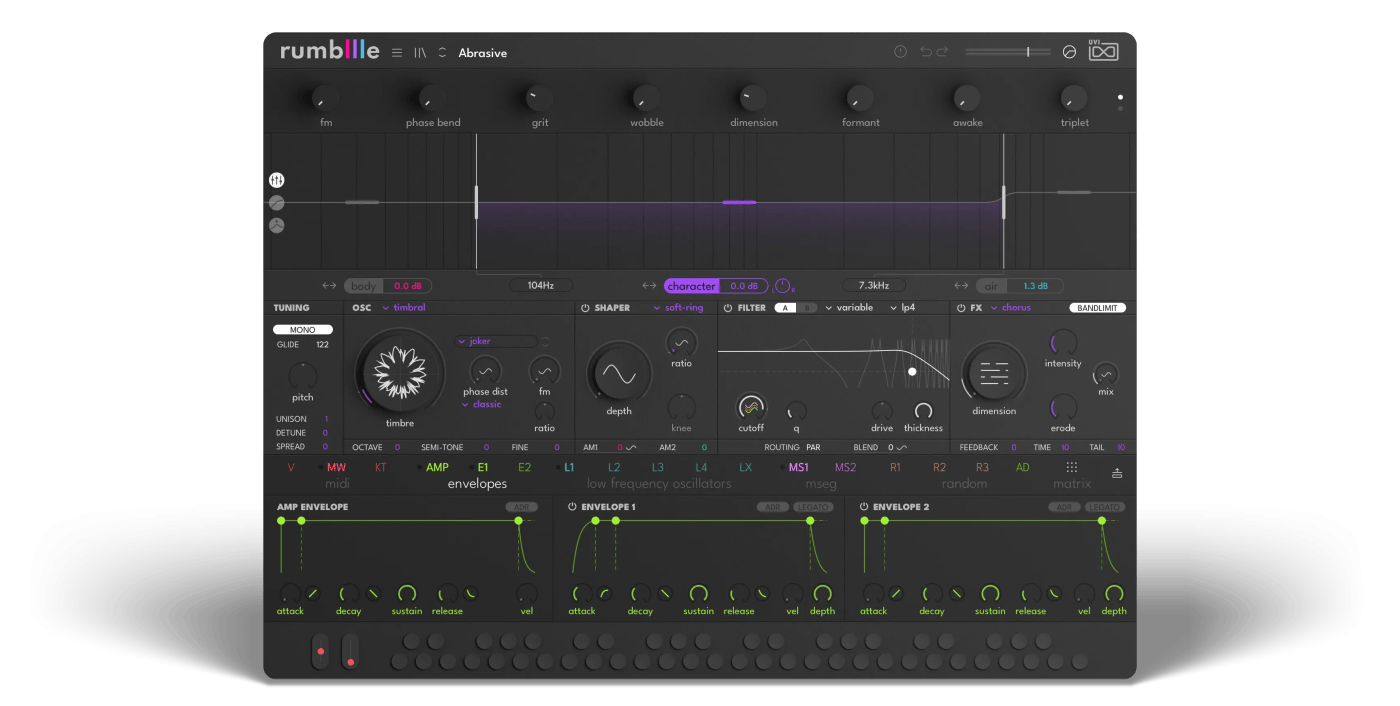
Task: Click the UVI logo
Action: tap(1104, 52)
